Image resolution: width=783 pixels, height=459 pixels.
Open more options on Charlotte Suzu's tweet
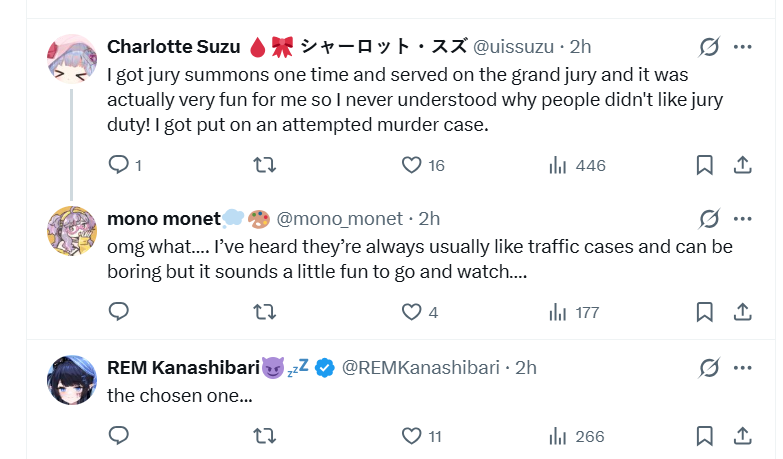point(743,47)
